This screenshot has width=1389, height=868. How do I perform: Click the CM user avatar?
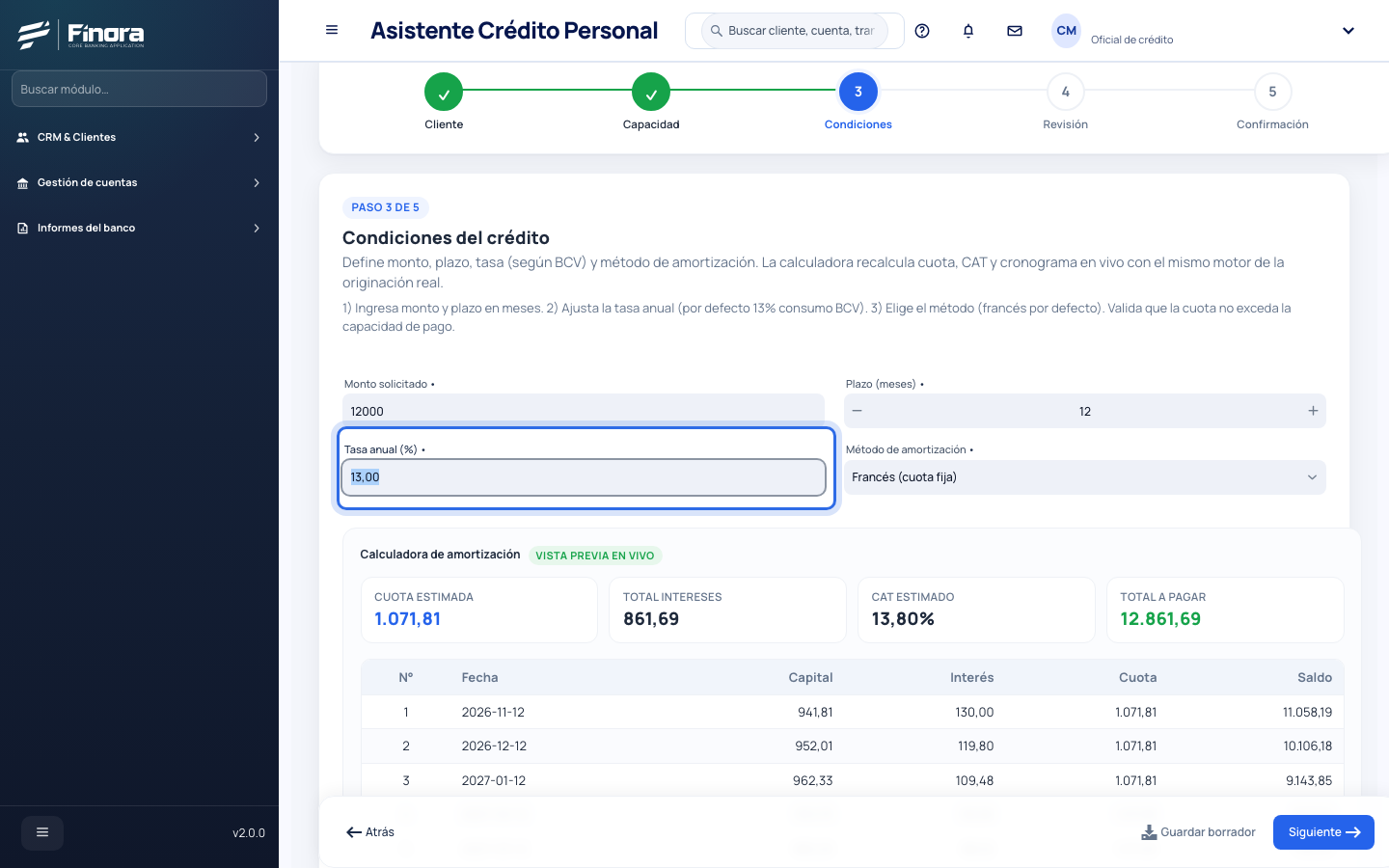coord(1066,31)
